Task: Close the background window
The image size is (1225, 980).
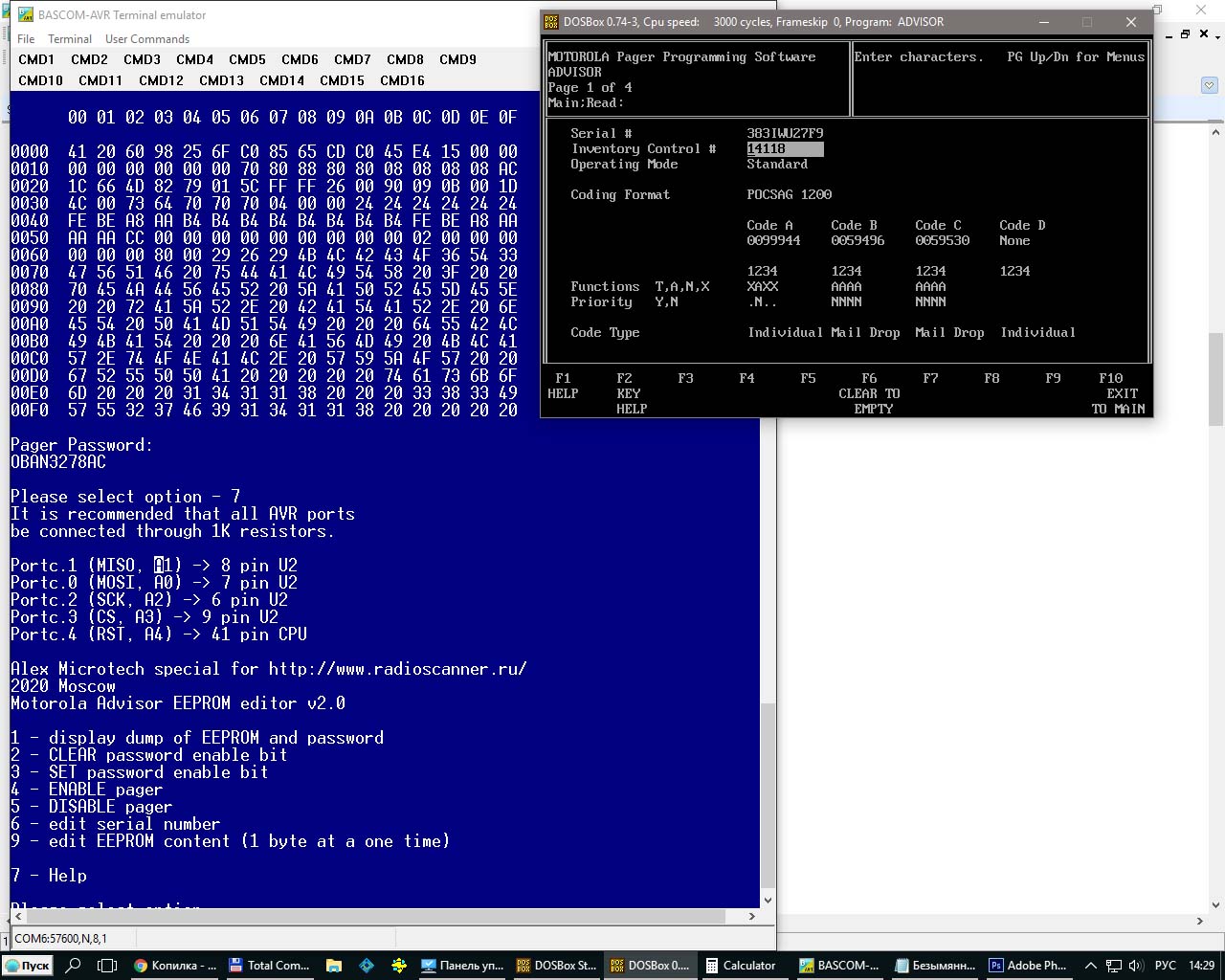Action: click(1201, 10)
